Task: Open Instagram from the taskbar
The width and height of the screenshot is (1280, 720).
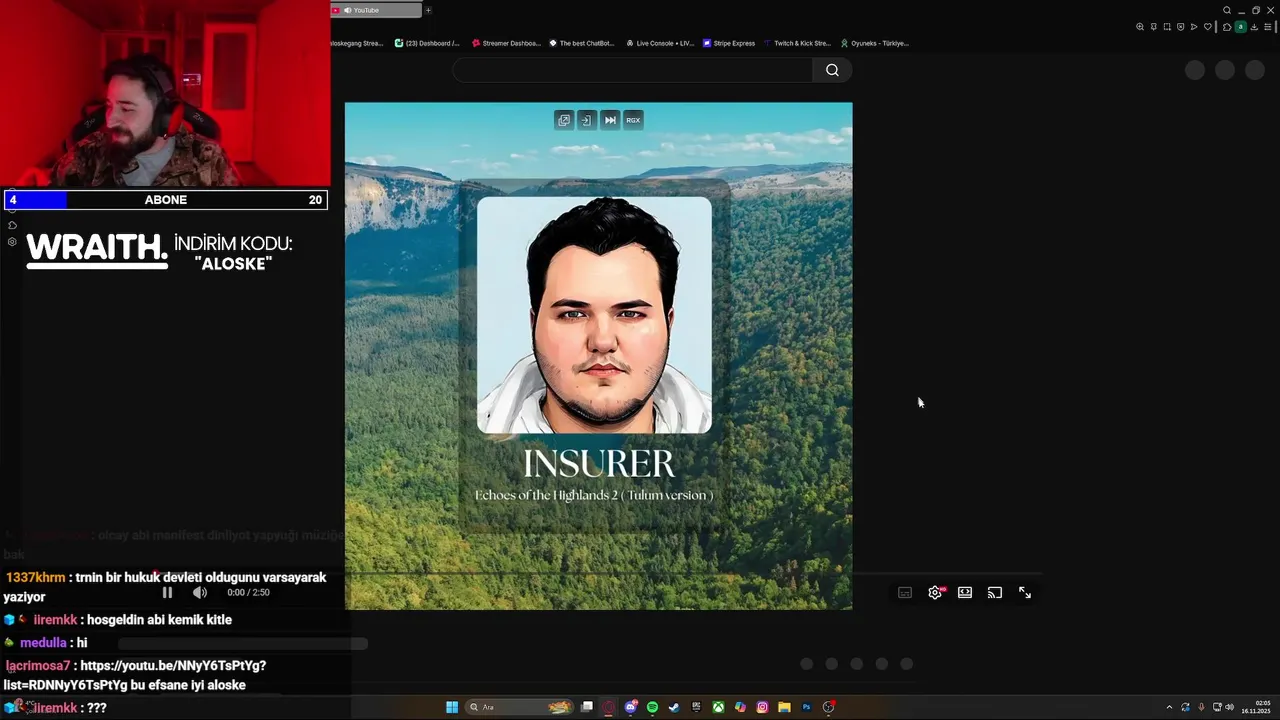Action: pos(762,707)
